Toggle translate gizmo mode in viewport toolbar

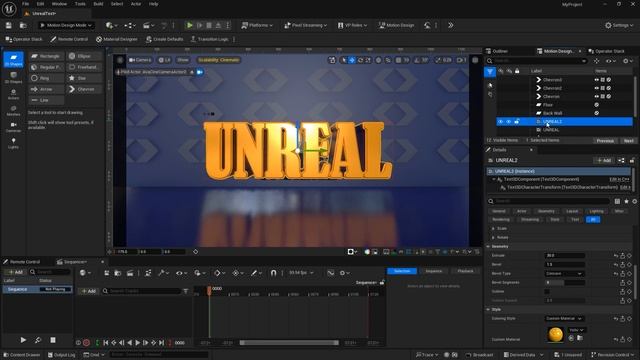(x=352, y=60)
